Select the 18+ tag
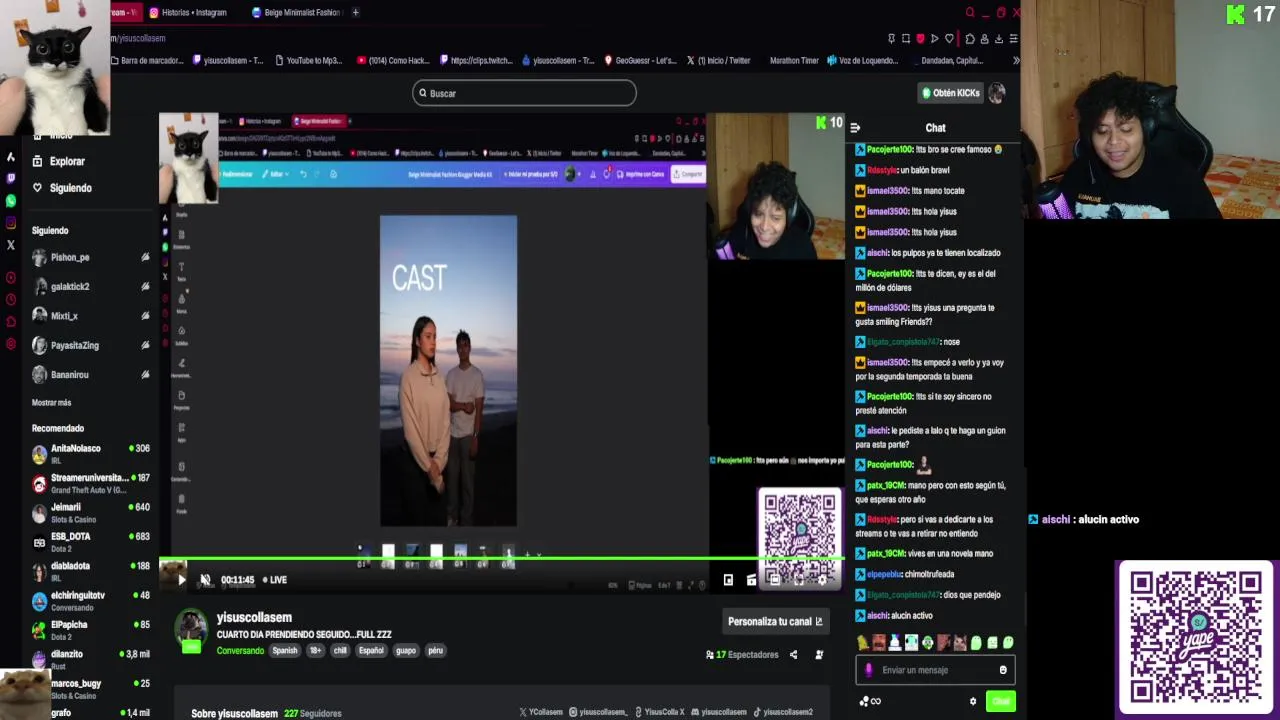 (x=315, y=651)
